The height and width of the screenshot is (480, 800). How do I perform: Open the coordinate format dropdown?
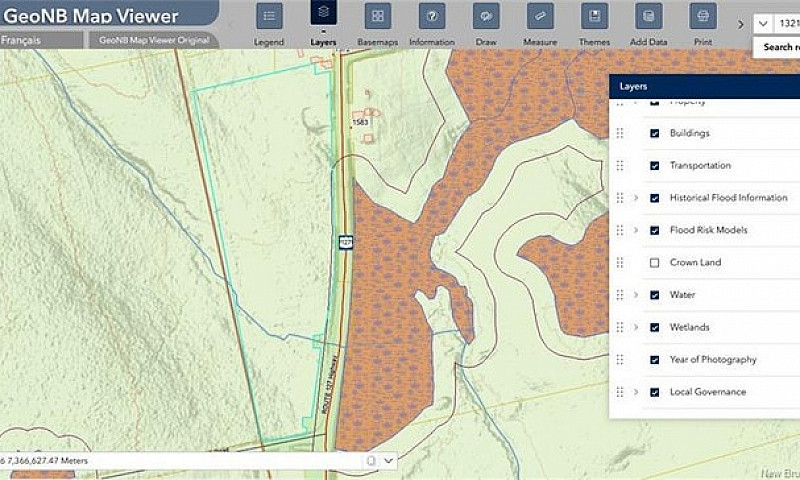coord(389,461)
